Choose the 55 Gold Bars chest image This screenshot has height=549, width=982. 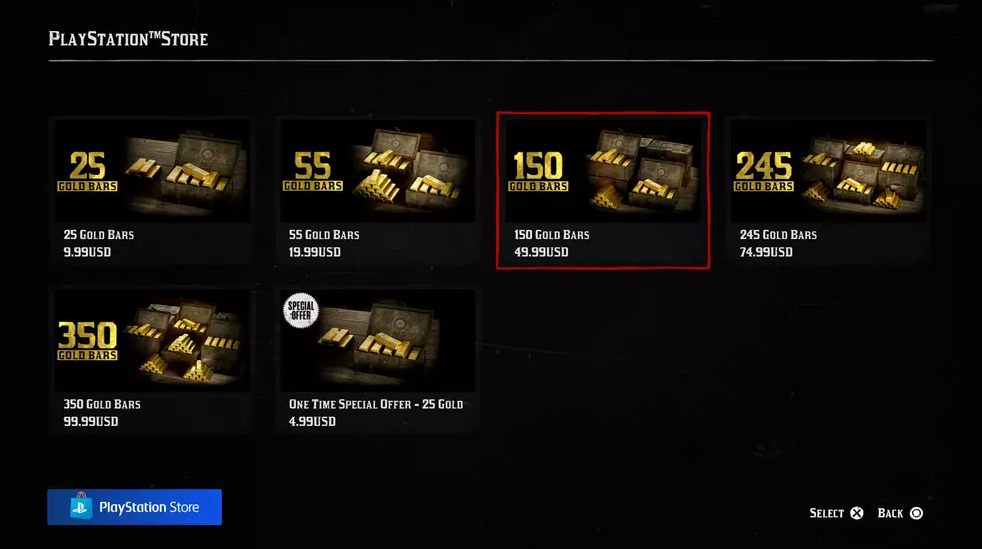point(378,171)
